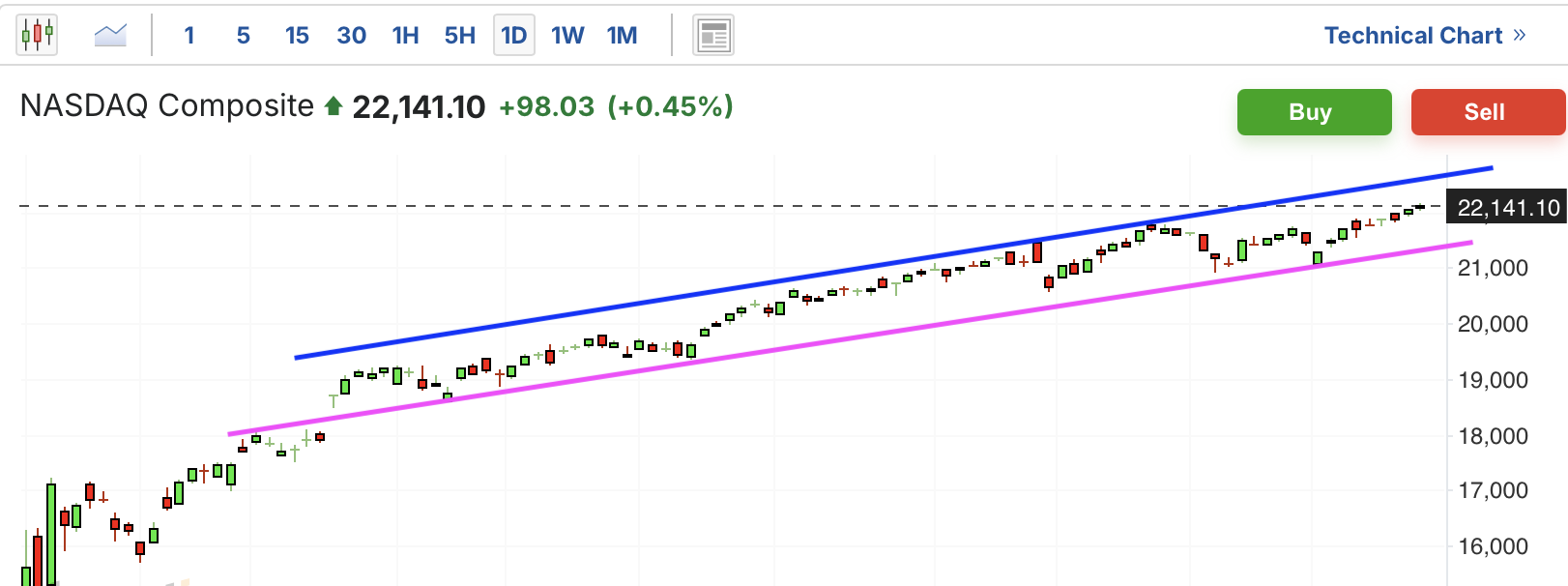Select the 1W weekly interval

pos(567,36)
